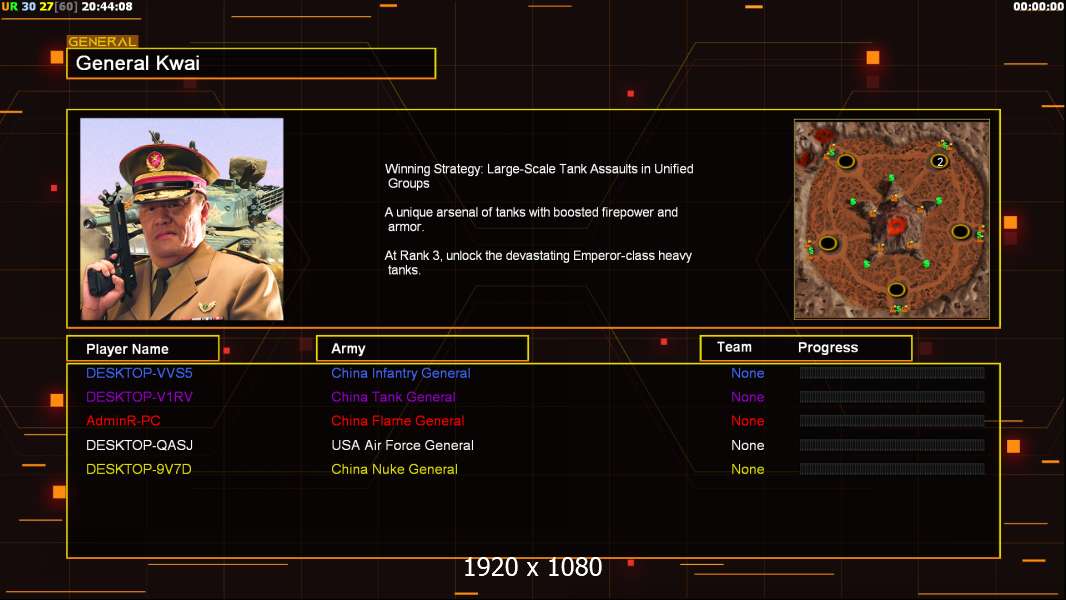Click the Team None value for DESKTOP-QASJ

tap(747, 445)
